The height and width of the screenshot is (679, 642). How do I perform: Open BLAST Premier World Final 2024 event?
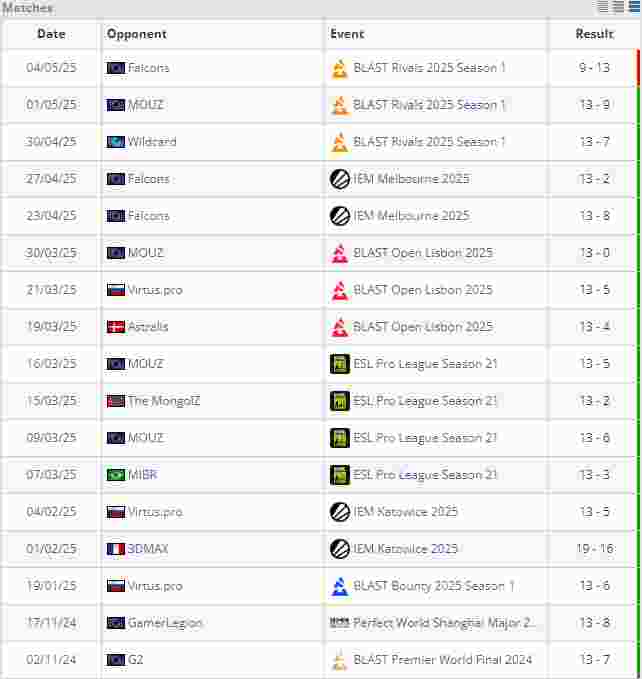[442, 660]
